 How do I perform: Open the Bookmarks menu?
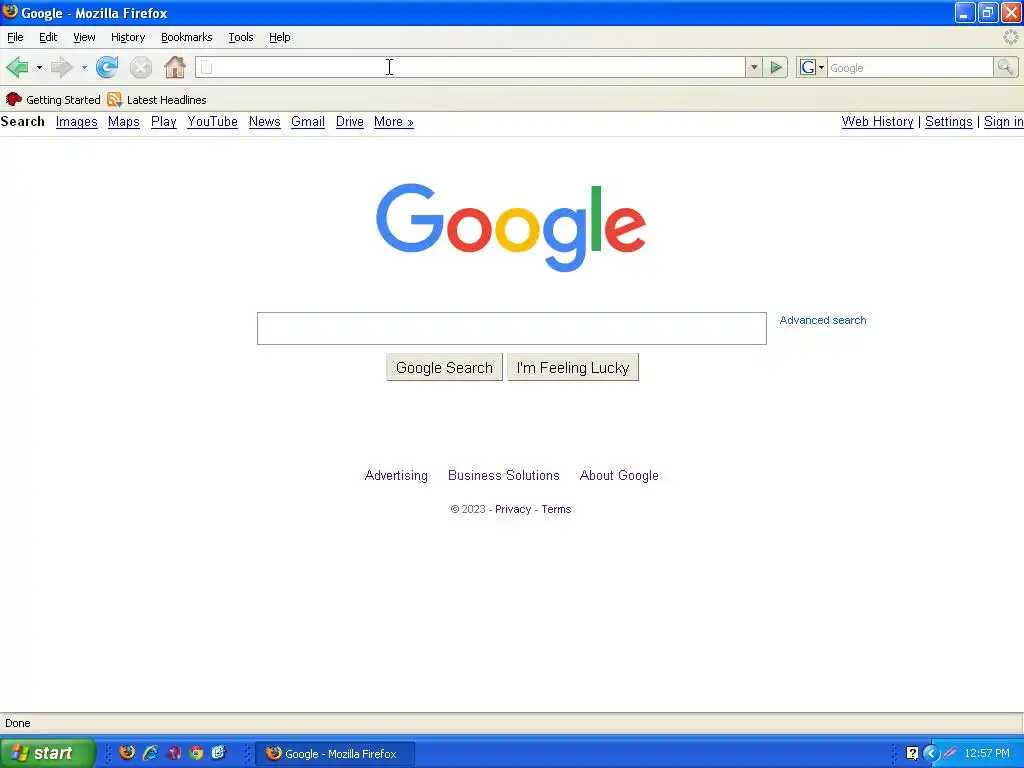pos(187,37)
